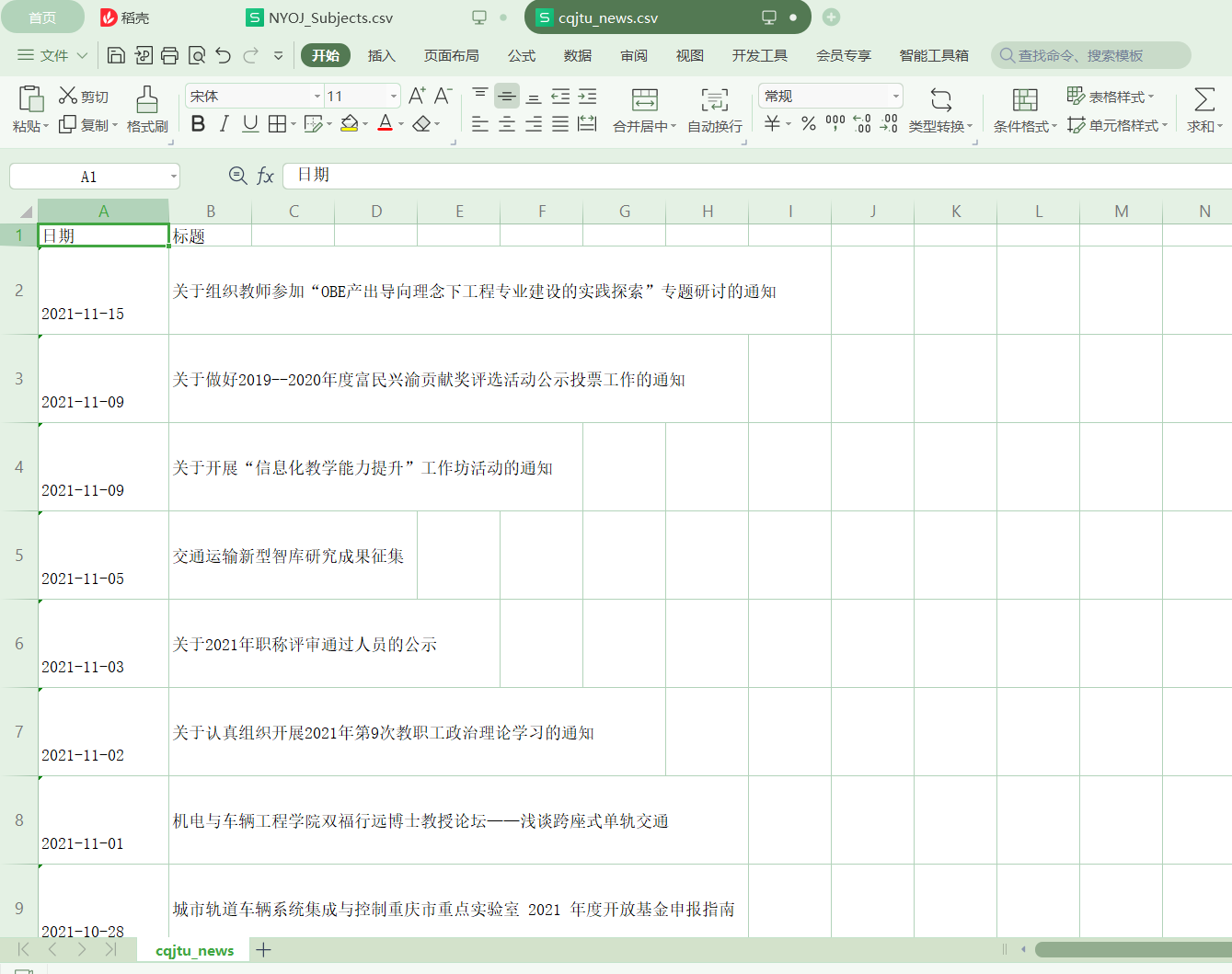The image size is (1232, 974).
Task: Apply the red font color
Action: point(386,123)
